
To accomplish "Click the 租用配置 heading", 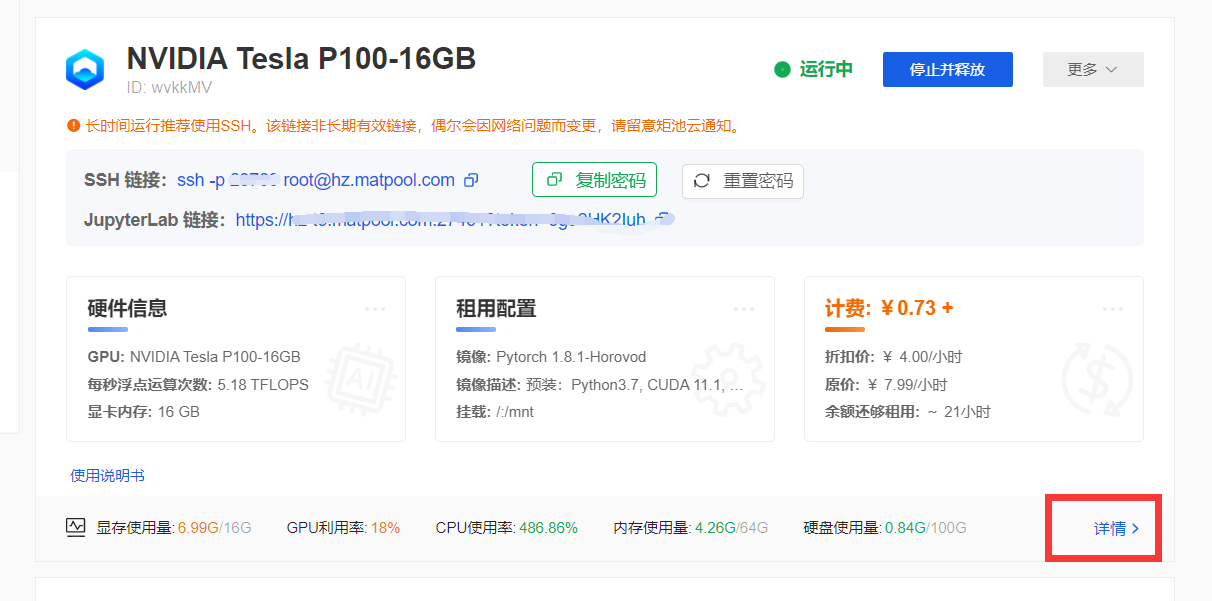I will coord(496,308).
